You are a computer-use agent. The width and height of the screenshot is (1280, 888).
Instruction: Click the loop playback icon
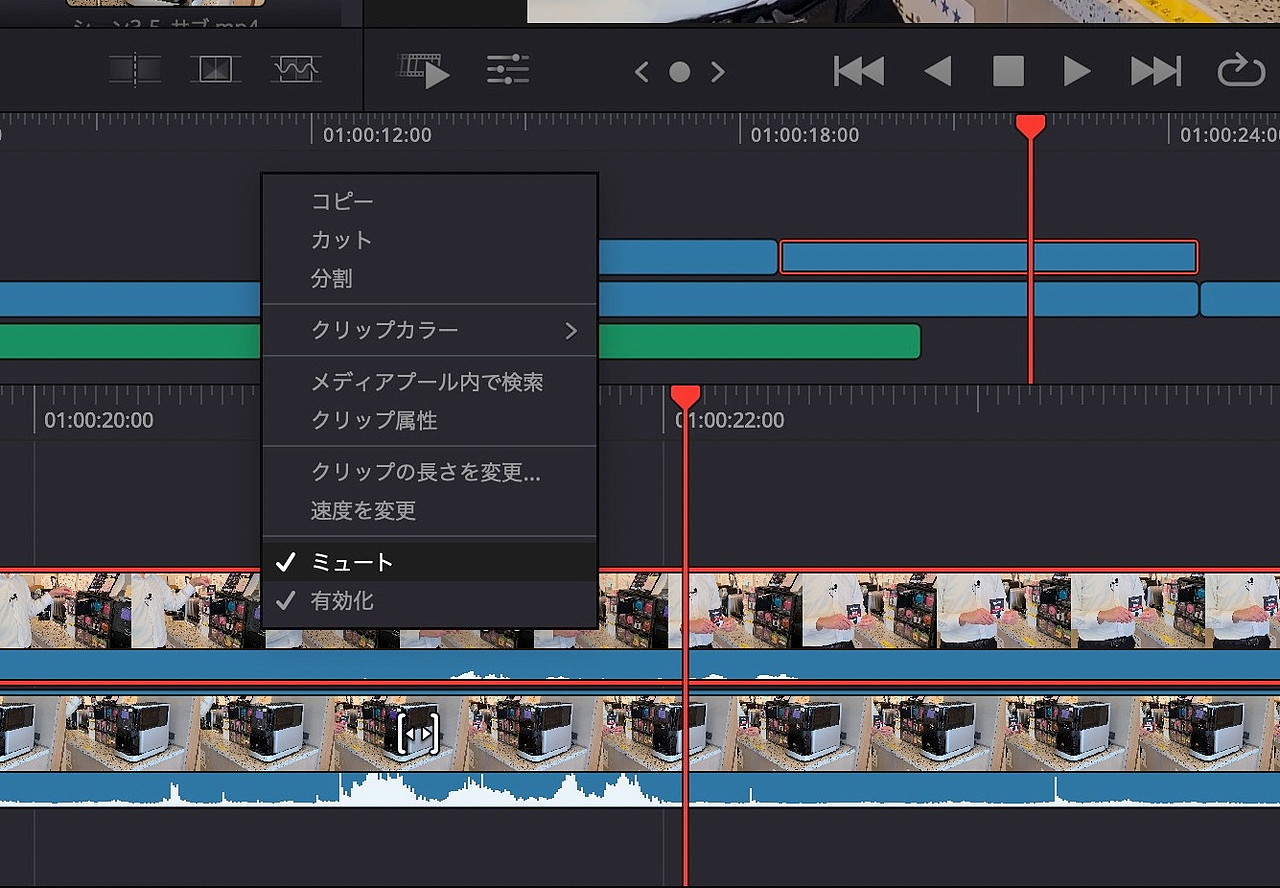tap(1240, 70)
